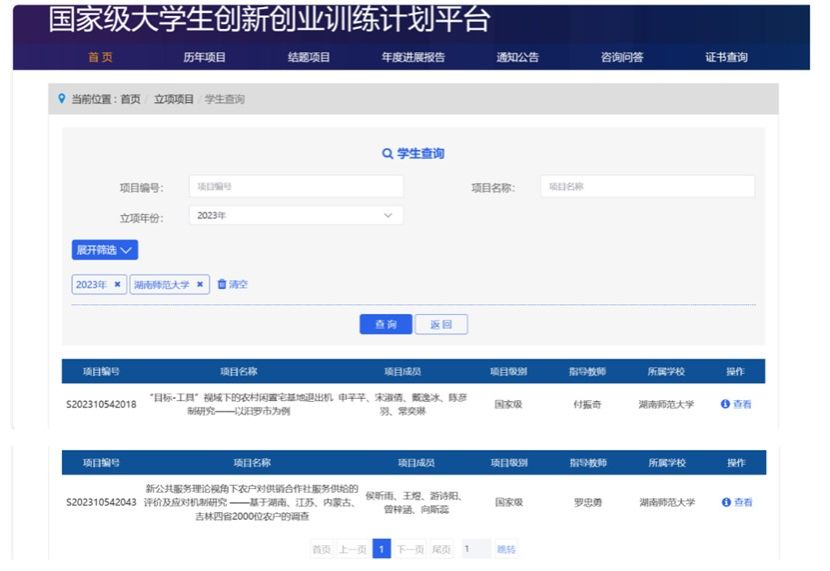
Task: Click the 下一页 pagination button
Action: pyautogui.click(x=410, y=549)
